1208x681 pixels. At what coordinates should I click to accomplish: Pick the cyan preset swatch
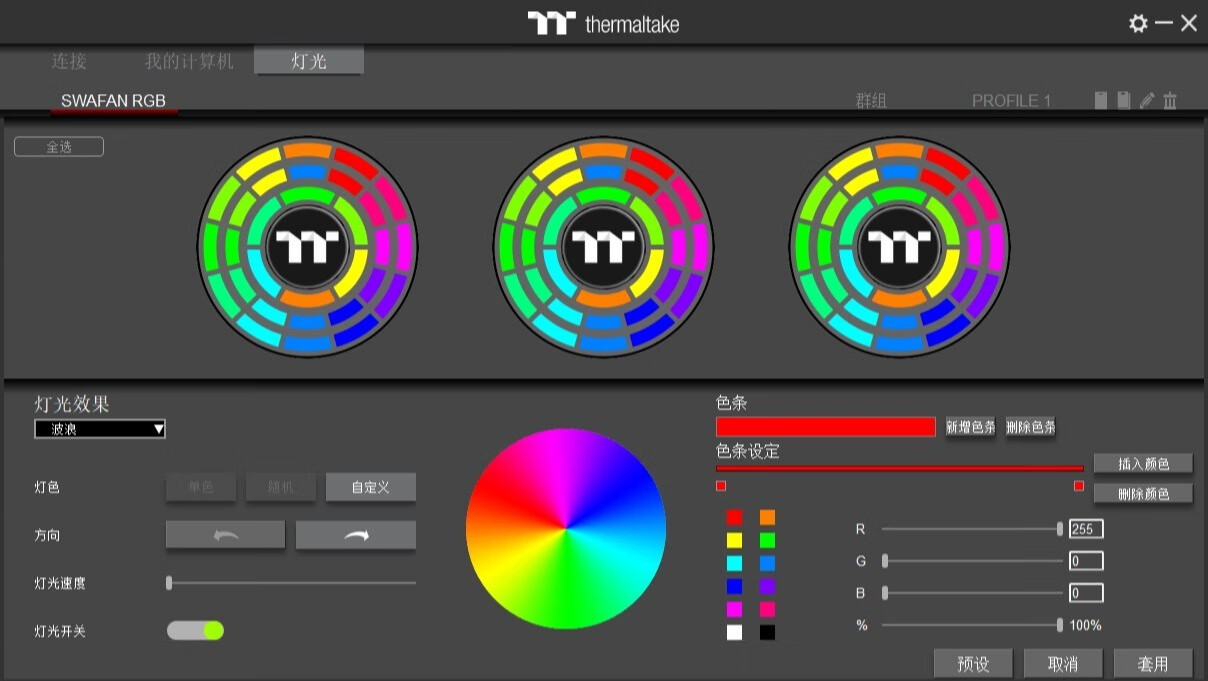[x=735, y=563]
